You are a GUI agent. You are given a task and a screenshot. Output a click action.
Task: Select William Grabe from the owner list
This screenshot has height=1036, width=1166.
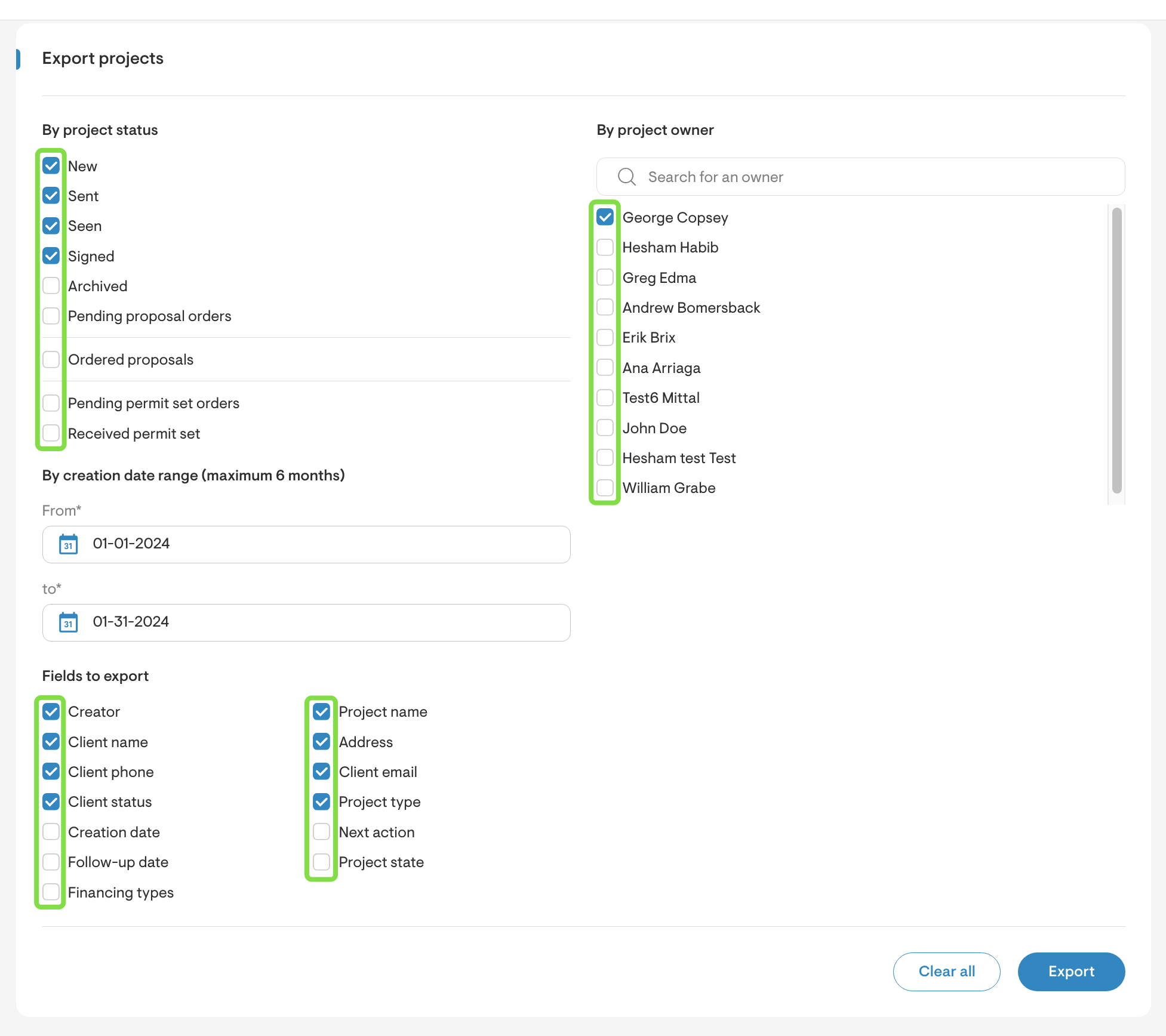tap(604, 488)
